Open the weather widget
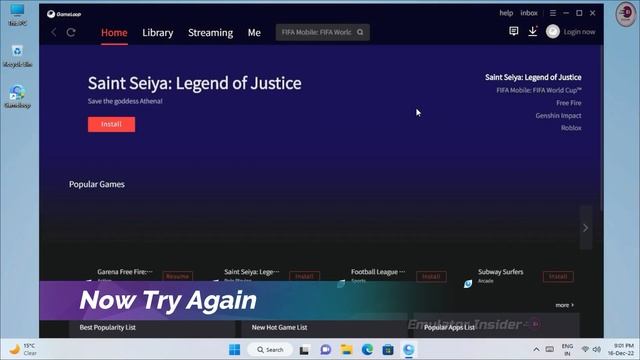640x360 pixels. (23, 349)
